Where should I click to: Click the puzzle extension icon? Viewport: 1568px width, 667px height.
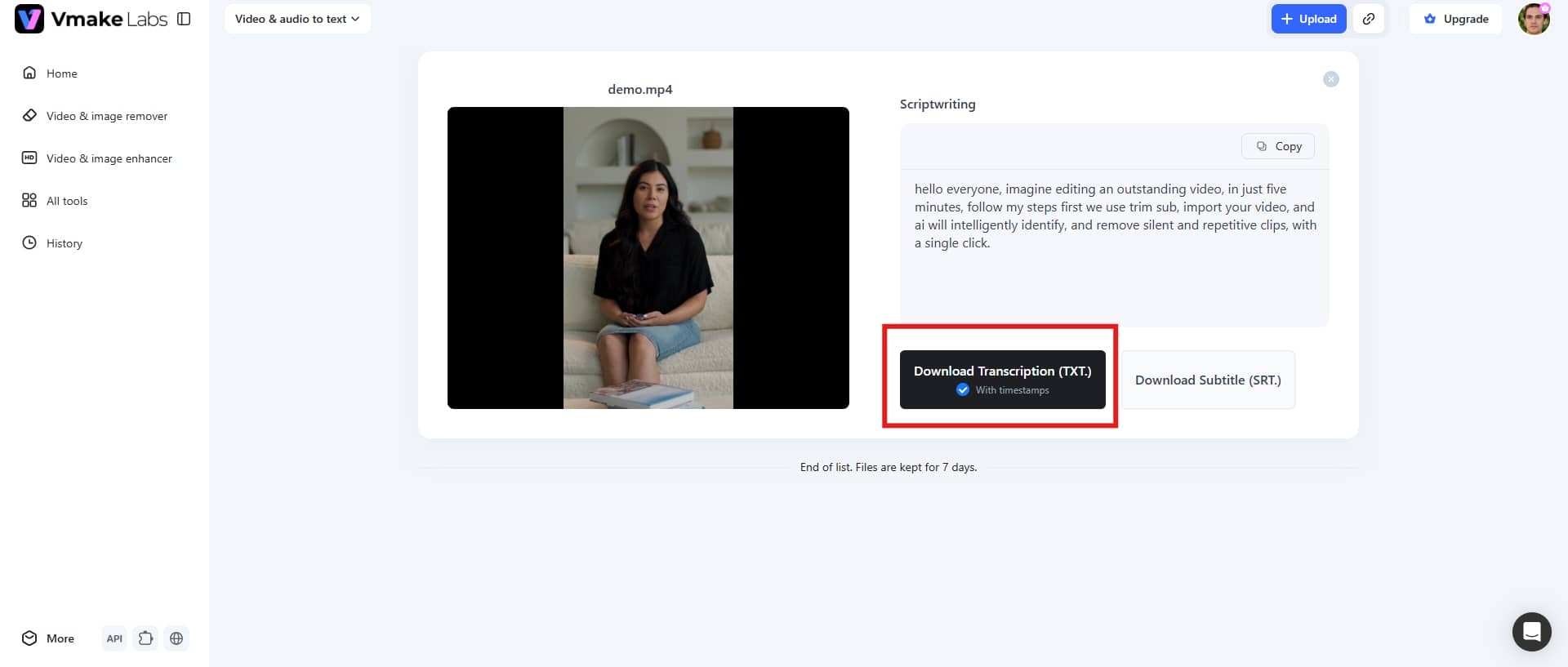pos(145,638)
